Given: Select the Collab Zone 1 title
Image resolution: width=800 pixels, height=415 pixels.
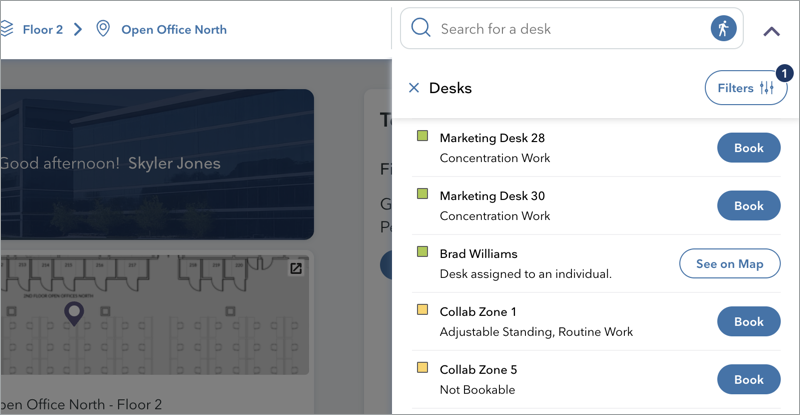Looking at the screenshot, I should pos(478,312).
